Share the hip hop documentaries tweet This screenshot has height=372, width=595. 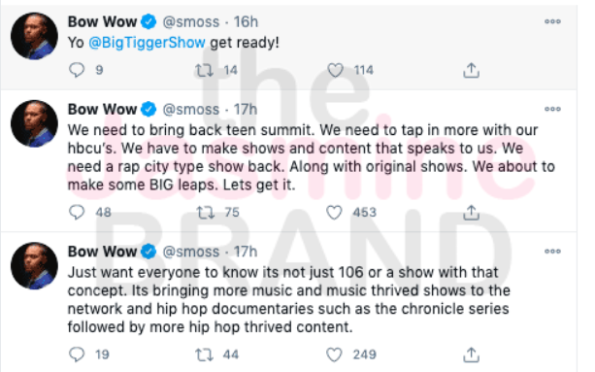tap(471, 355)
